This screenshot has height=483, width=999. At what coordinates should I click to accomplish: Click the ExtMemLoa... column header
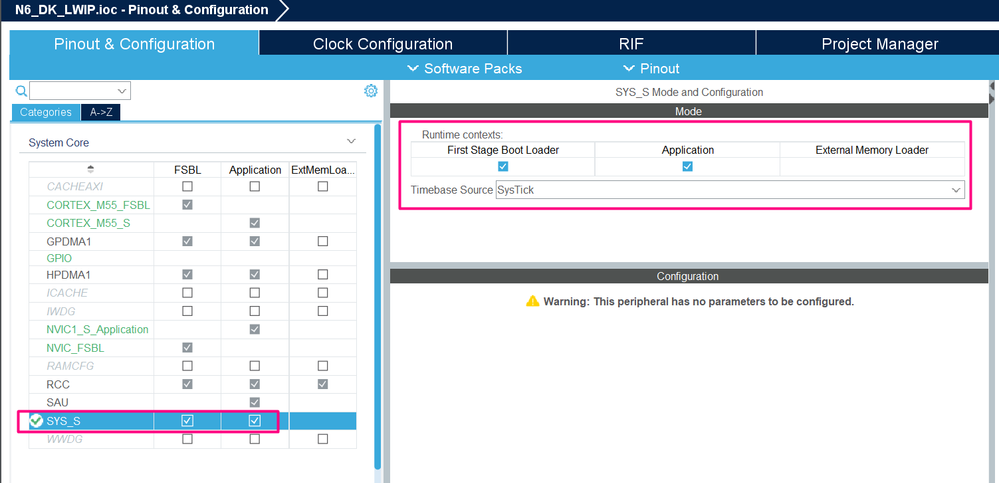(322, 170)
